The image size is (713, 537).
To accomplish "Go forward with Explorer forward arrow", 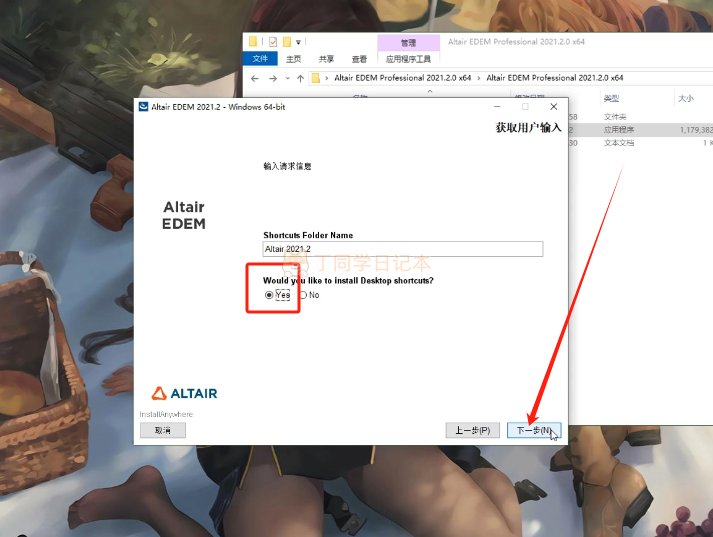I will click(273, 78).
